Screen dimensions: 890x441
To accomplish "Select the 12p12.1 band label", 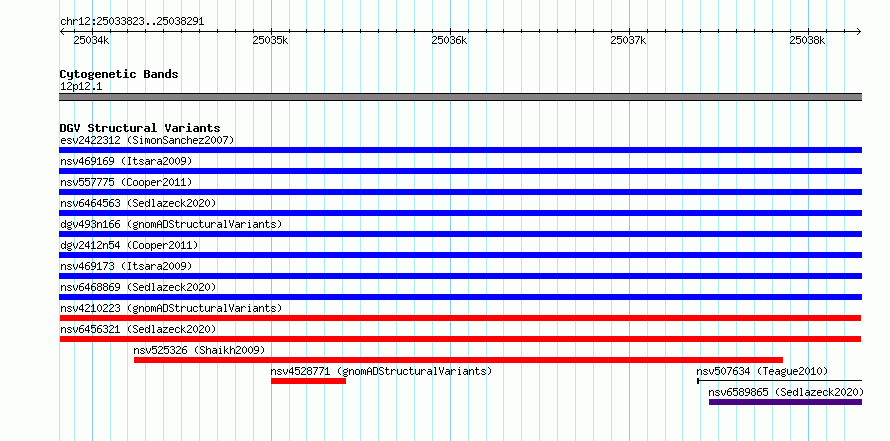I will point(81,86).
